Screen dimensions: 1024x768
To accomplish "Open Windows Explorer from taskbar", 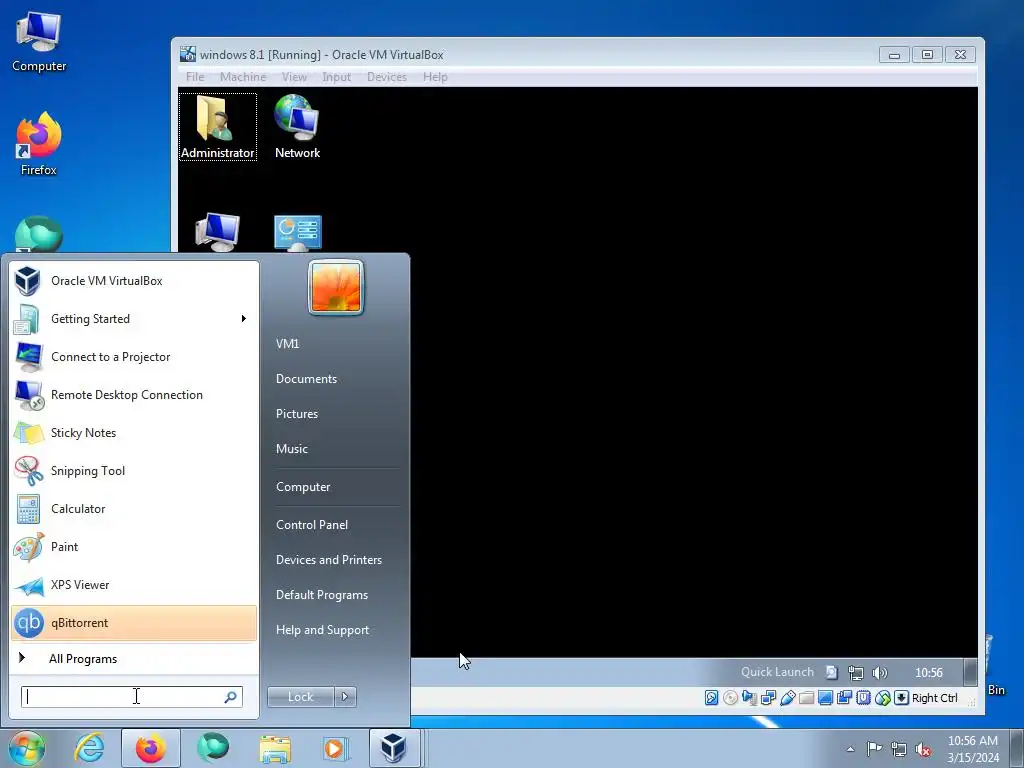I will [276, 748].
